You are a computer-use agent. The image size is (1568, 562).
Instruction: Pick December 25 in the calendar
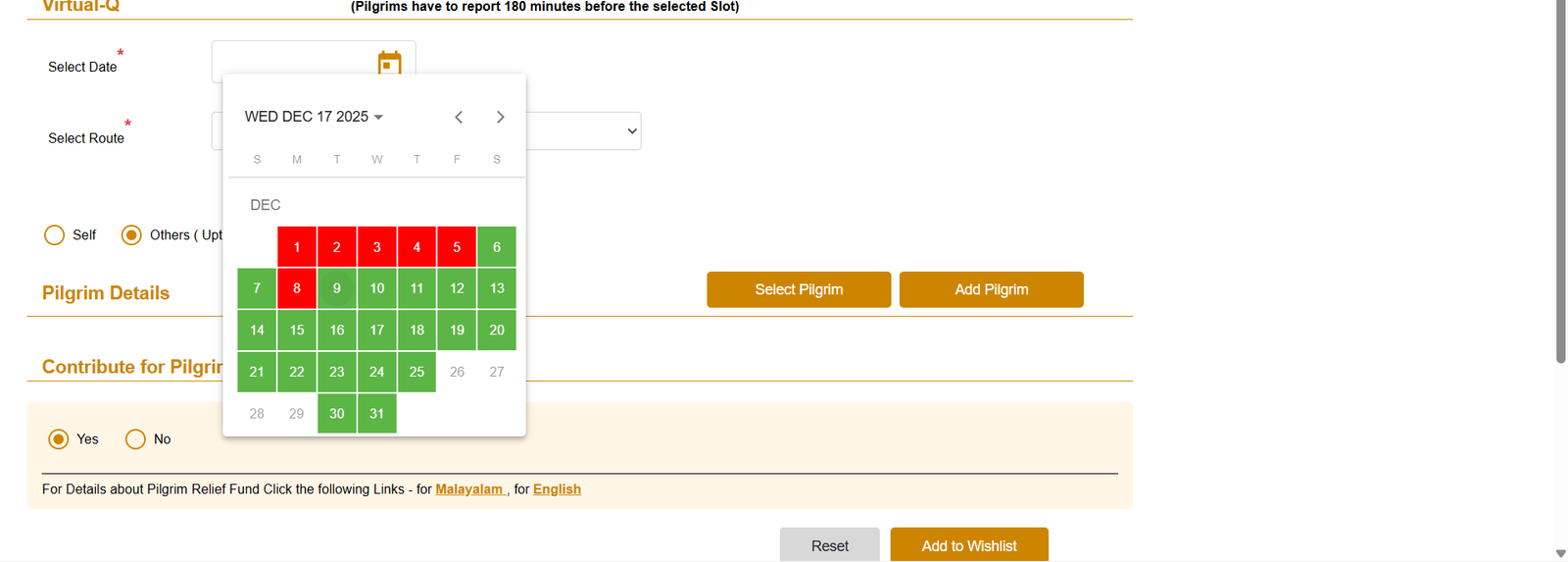pos(416,372)
